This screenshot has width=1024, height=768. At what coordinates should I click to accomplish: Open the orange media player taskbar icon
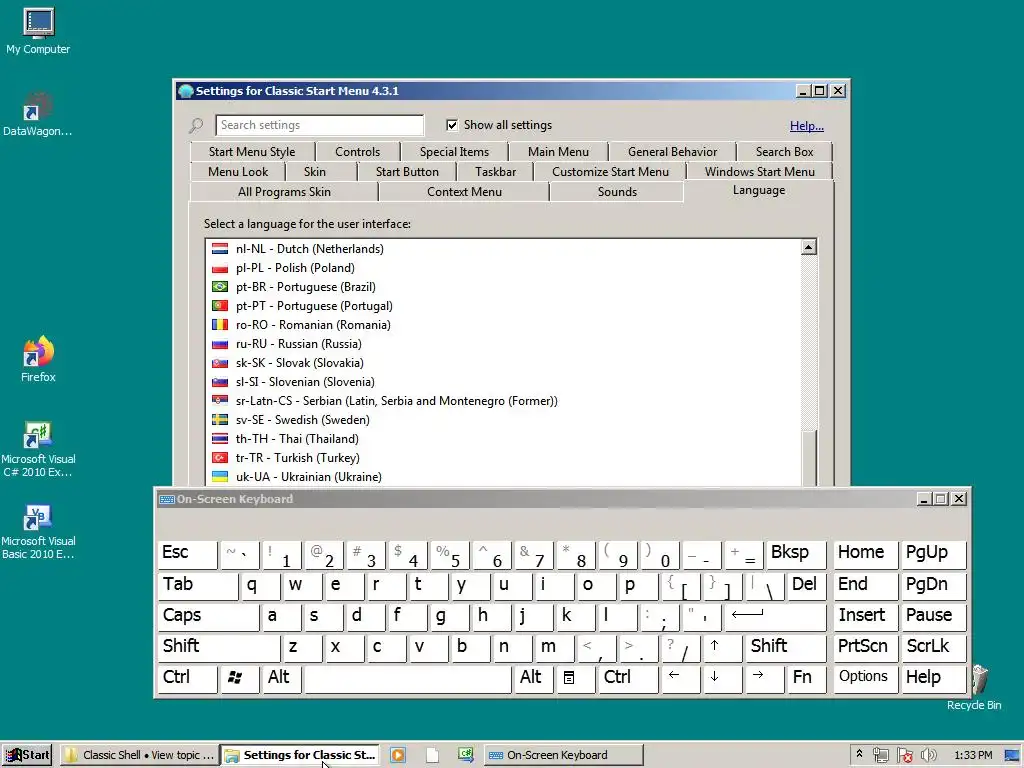point(398,756)
